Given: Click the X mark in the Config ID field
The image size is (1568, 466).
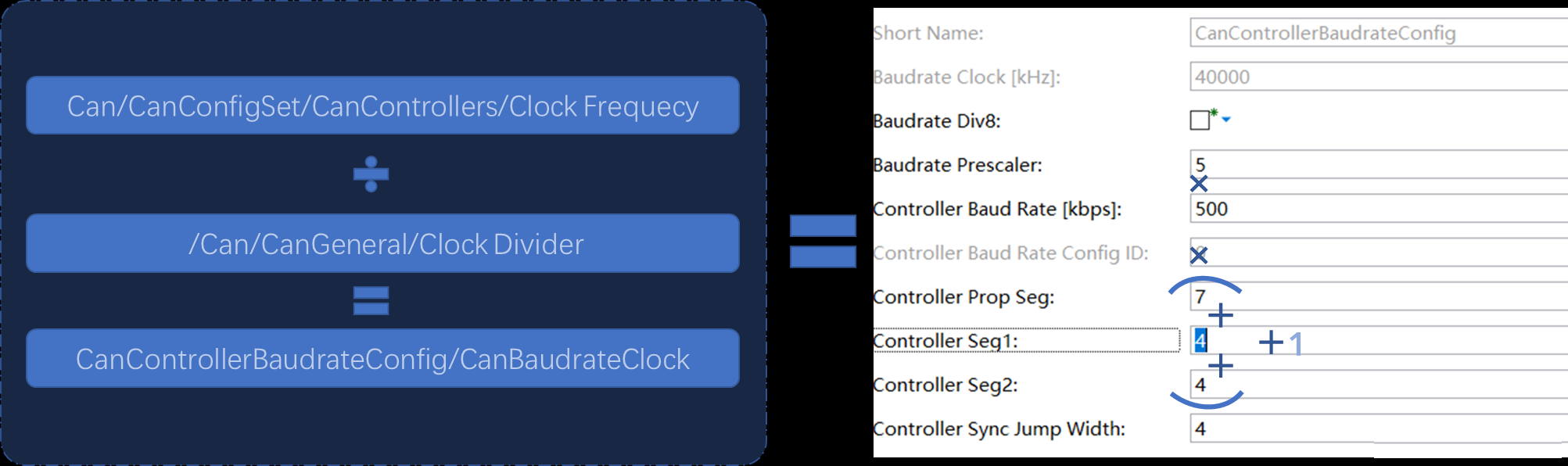Looking at the screenshot, I should [x=1199, y=255].
